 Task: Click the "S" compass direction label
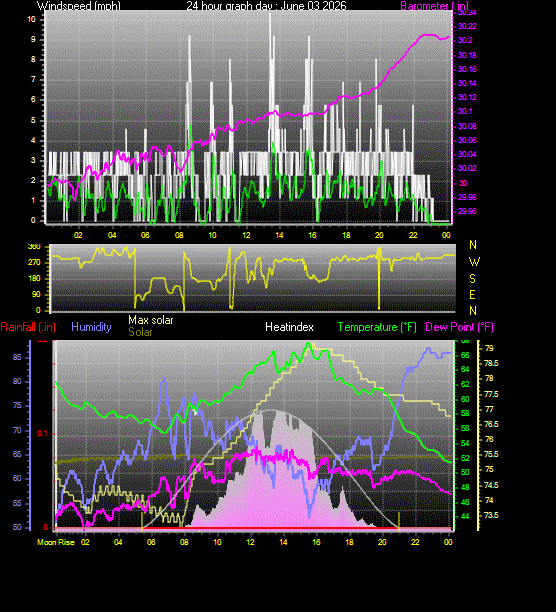[x=473, y=279]
